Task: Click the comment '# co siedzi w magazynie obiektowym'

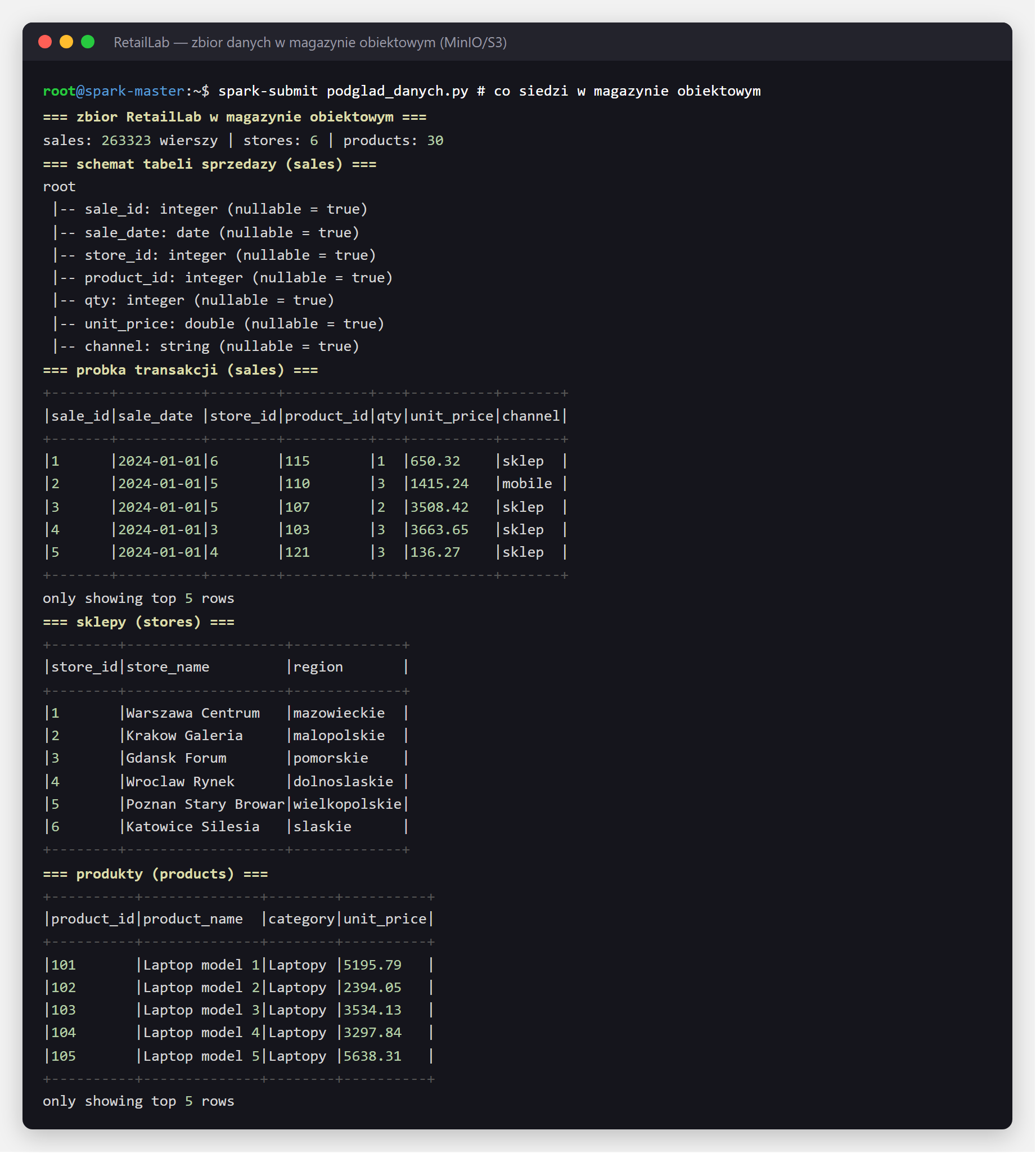Action: click(x=619, y=91)
